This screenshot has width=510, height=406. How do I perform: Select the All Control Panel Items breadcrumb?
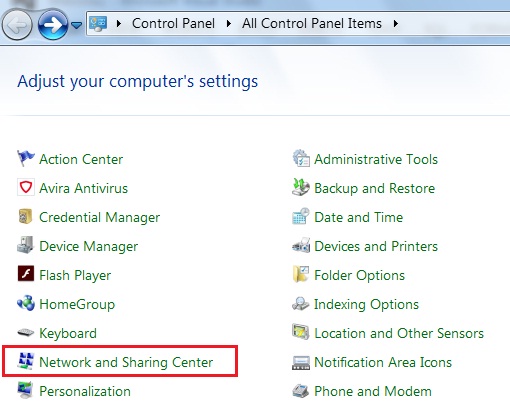coord(312,24)
